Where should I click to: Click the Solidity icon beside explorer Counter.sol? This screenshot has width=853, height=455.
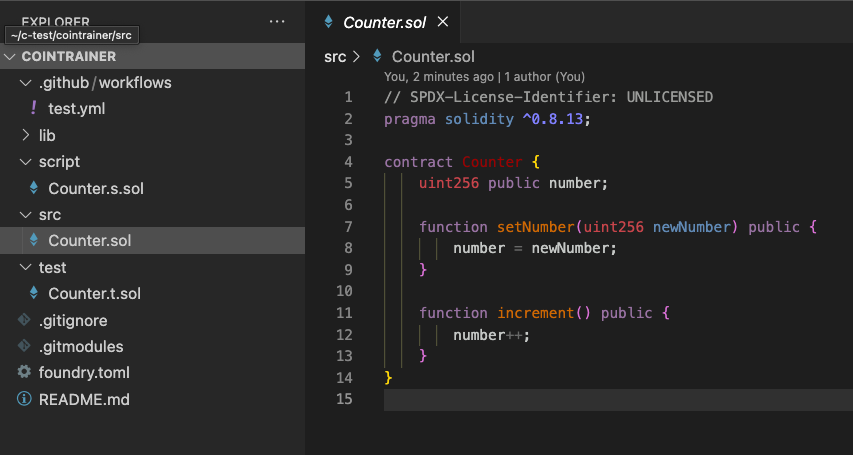click(34, 240)
